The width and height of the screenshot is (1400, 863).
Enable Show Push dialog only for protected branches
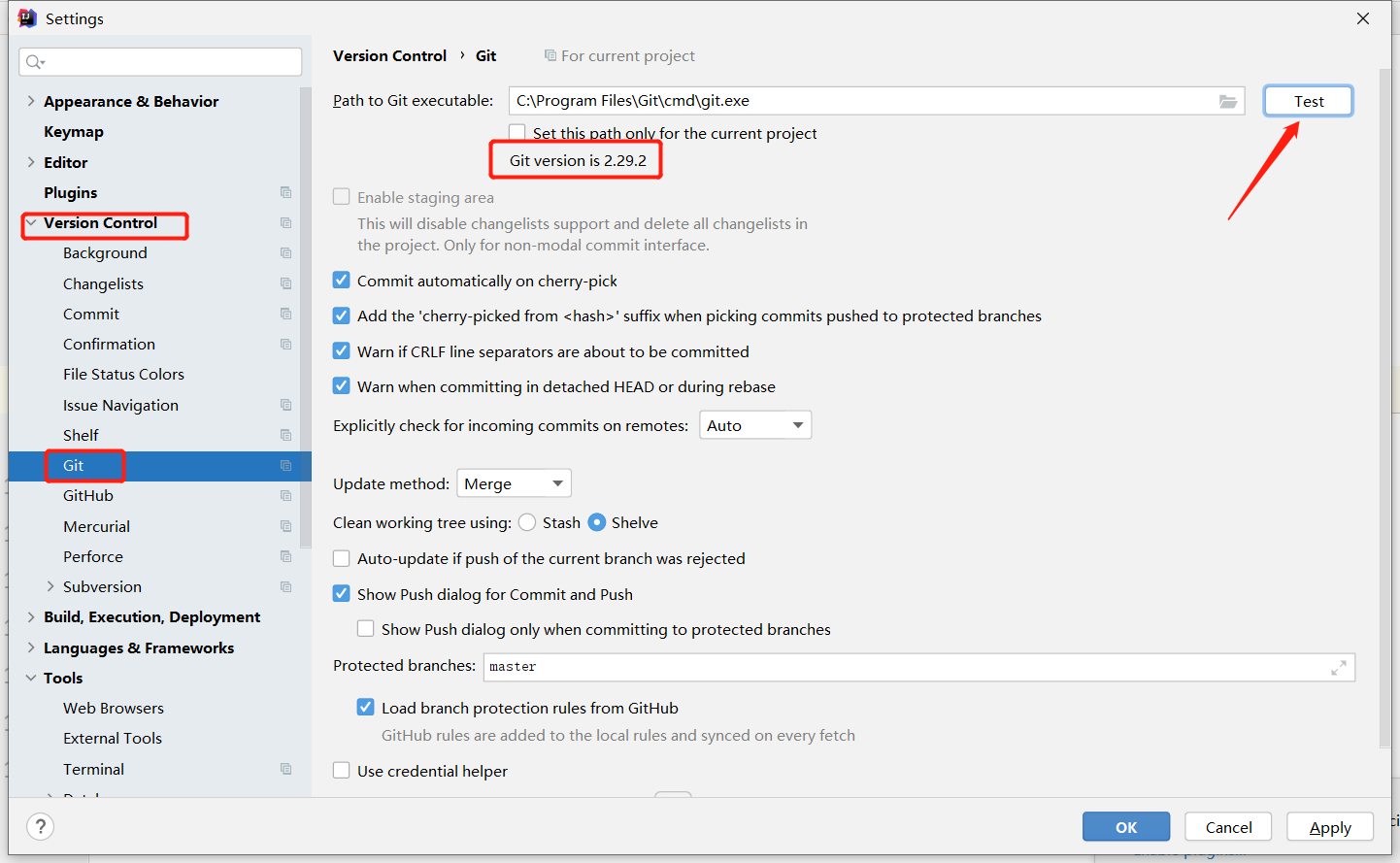(366, 629)
